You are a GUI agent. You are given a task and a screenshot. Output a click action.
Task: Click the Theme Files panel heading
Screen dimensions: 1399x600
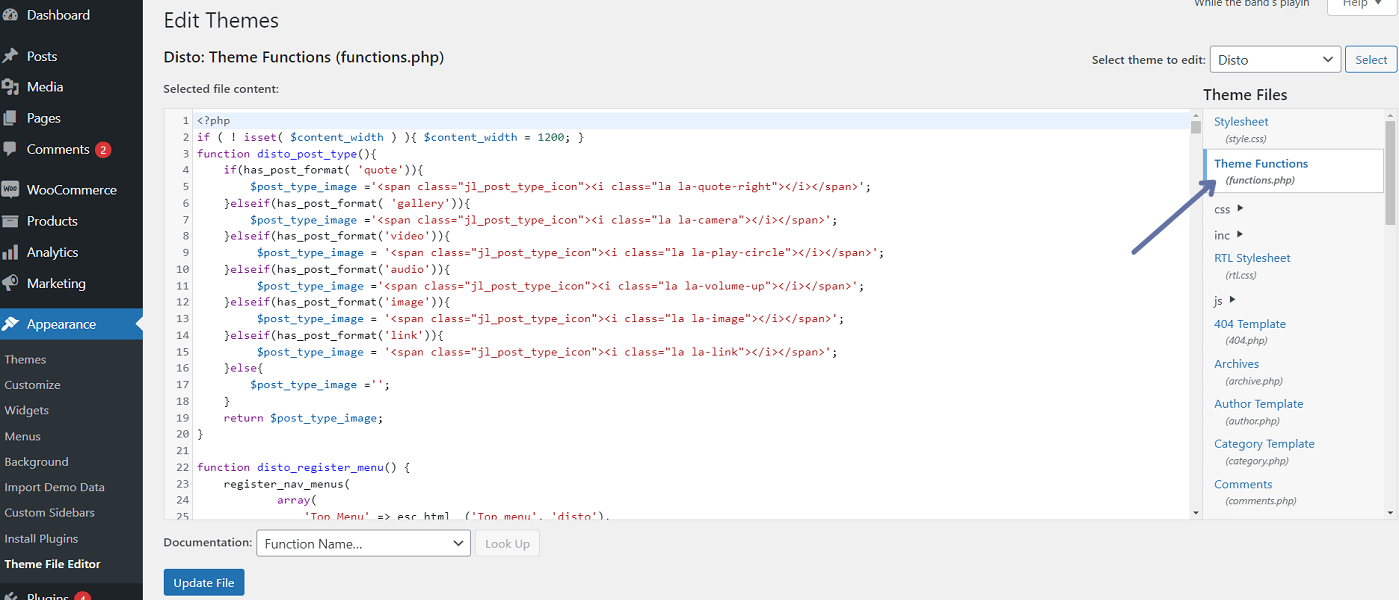pos(1245,95)
